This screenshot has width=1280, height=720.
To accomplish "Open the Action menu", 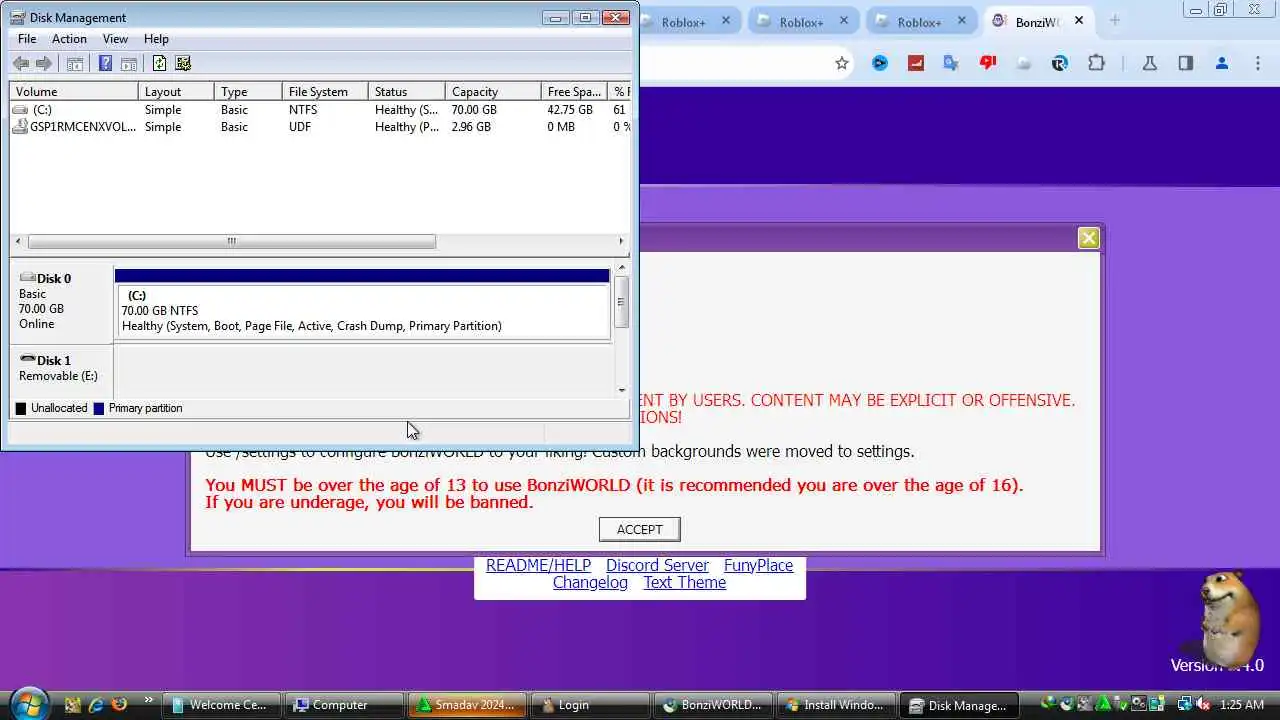I will [69, 39].
